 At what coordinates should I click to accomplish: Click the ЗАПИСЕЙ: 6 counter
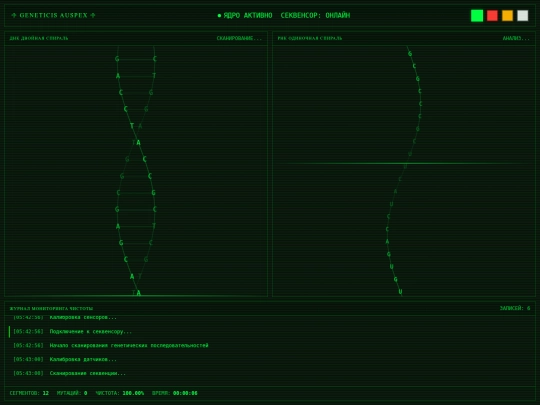click(515, 308)
